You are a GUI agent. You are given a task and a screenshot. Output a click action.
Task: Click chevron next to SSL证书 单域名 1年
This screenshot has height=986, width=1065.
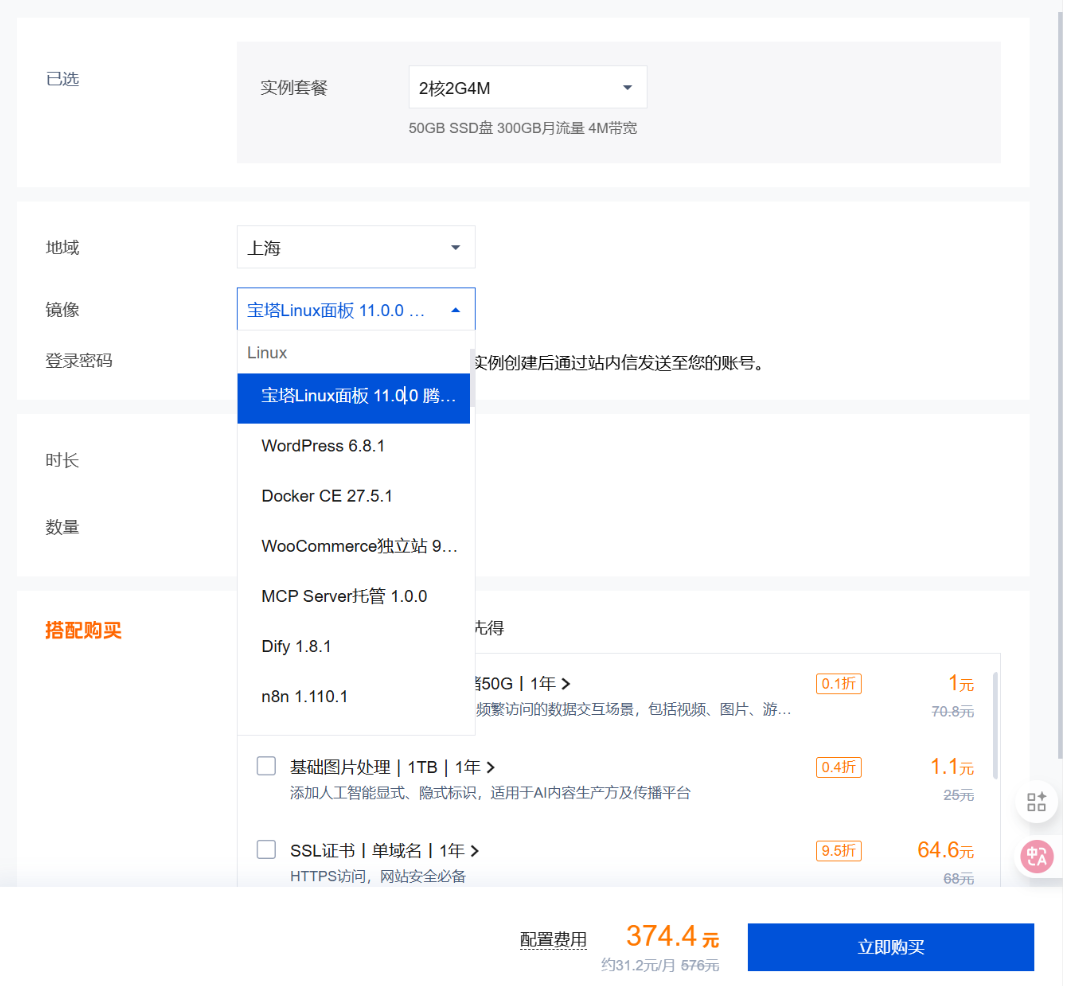[474, 851]
